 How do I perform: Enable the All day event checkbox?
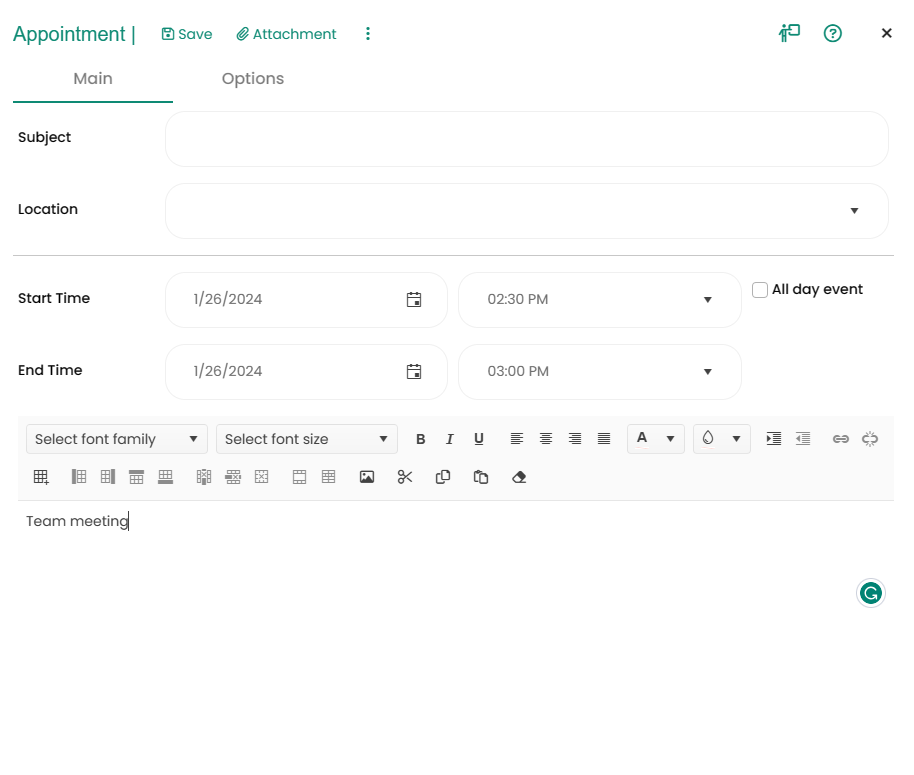click(760, 290)
